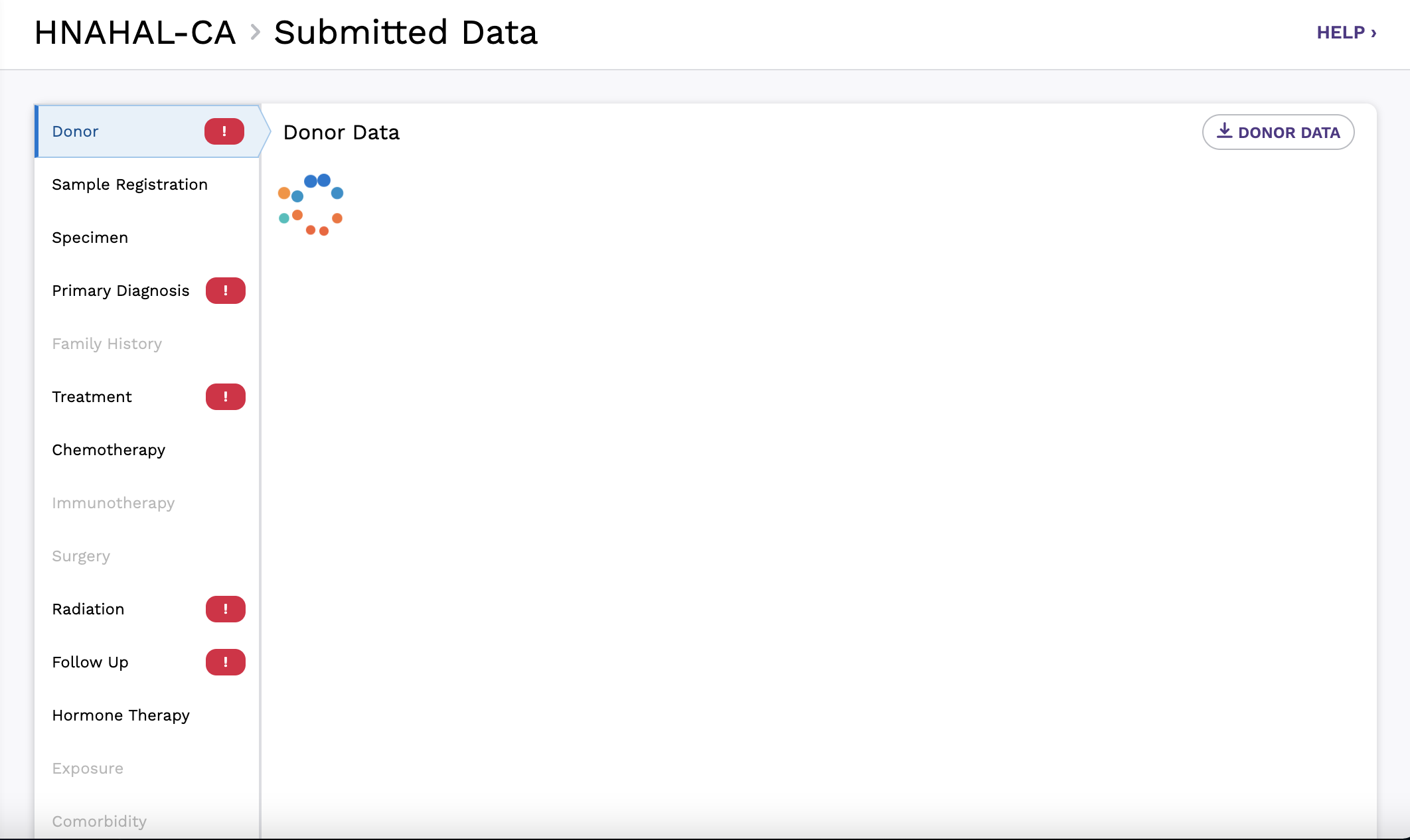This screenshot has height=840, width=1410.
Task: Switch to the Specimen section
Action: 90,237
